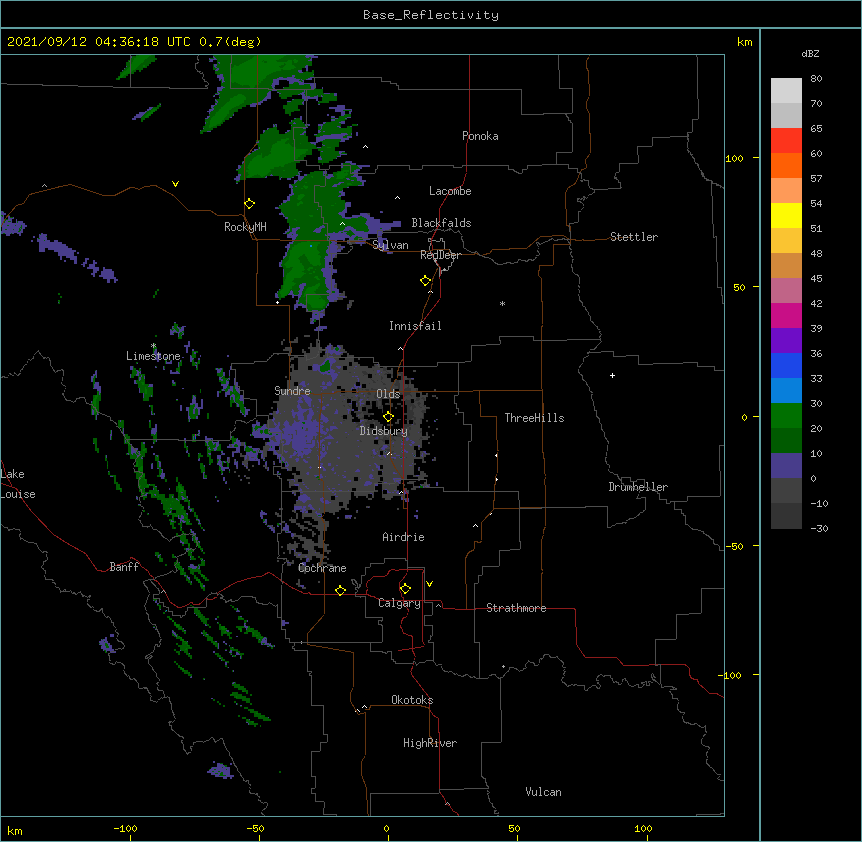Pick the light gray 70-80 dBZ swatch

pyautogui.click(x=786, y=91)
